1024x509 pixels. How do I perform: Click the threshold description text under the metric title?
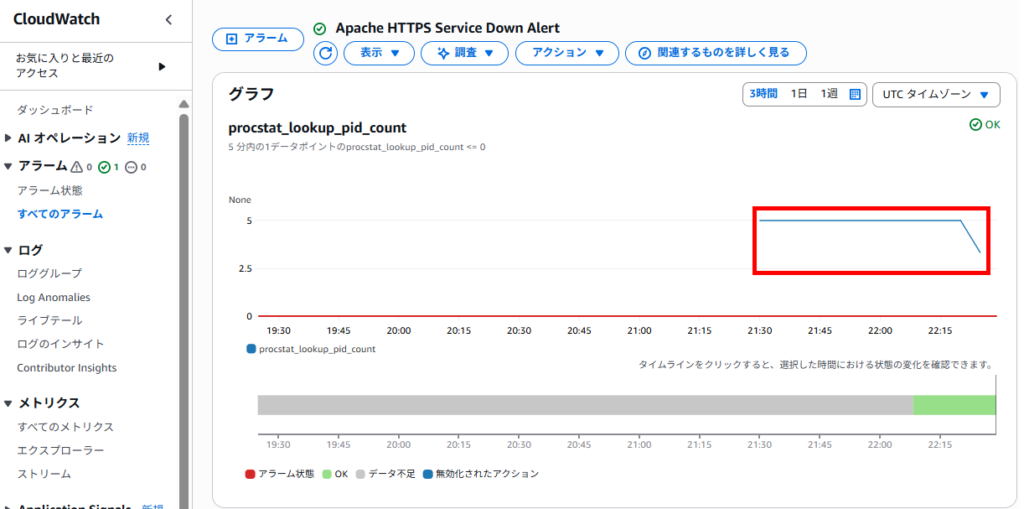pos(357,148)
